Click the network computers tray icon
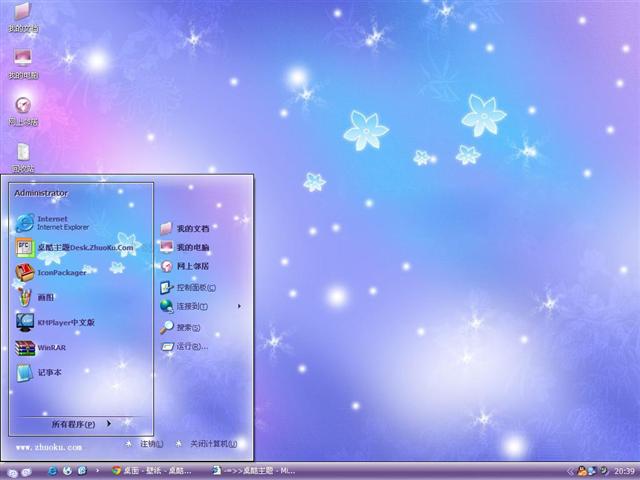640x480 pixels. [x=592, y=471]
